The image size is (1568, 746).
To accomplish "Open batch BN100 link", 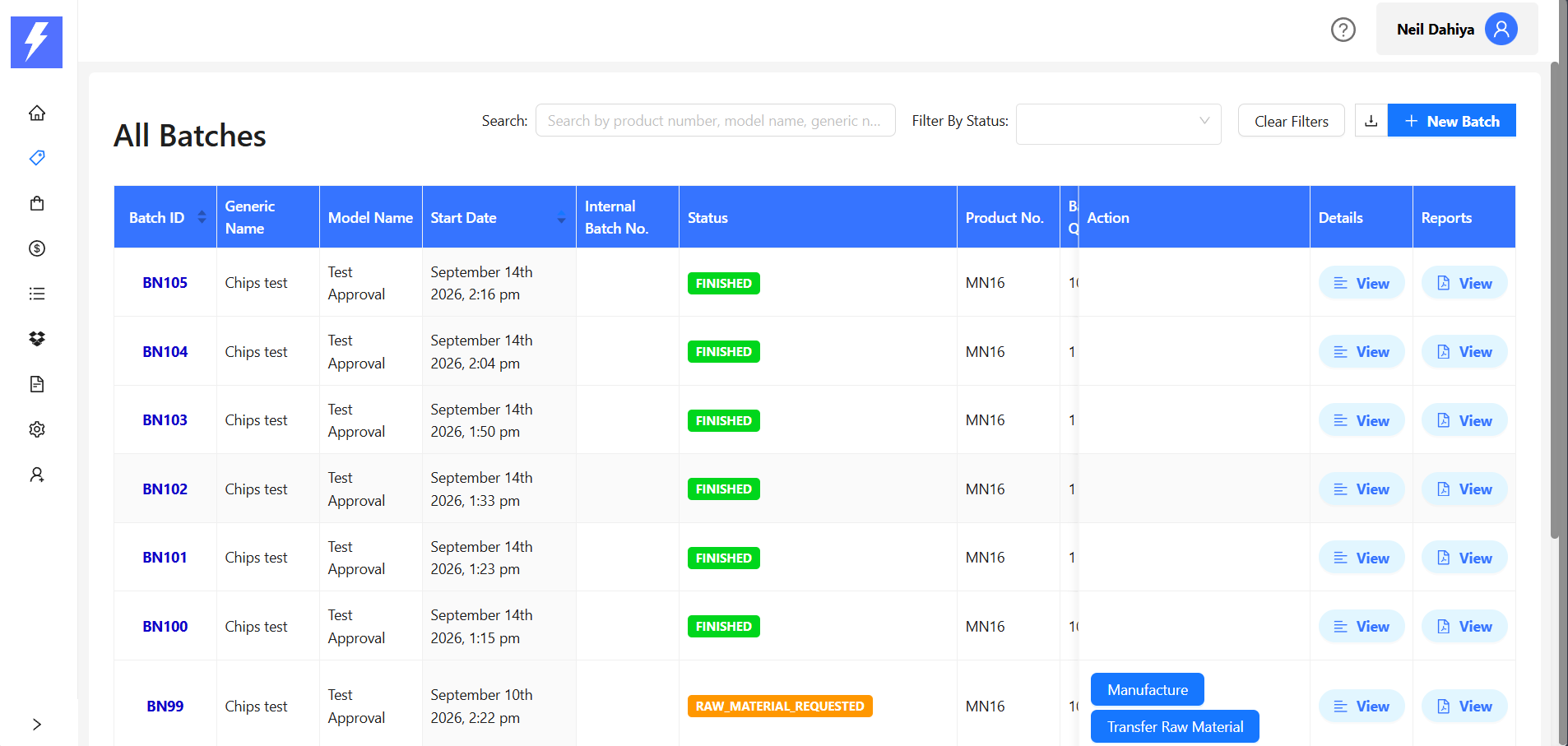I will click(165, 627).
